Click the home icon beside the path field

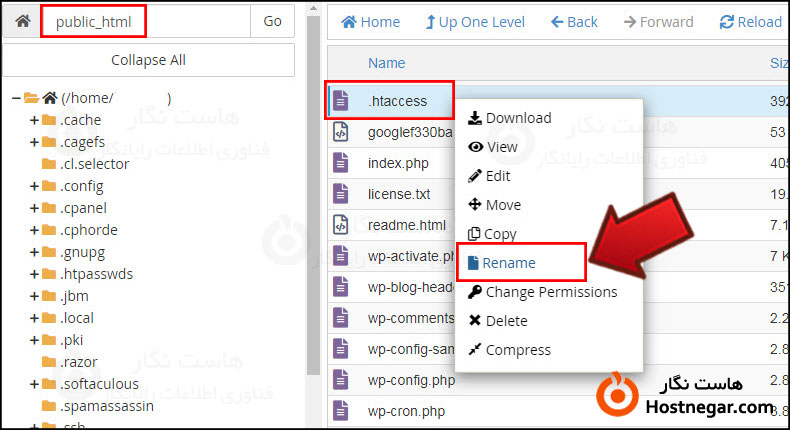tap(22, 21)
